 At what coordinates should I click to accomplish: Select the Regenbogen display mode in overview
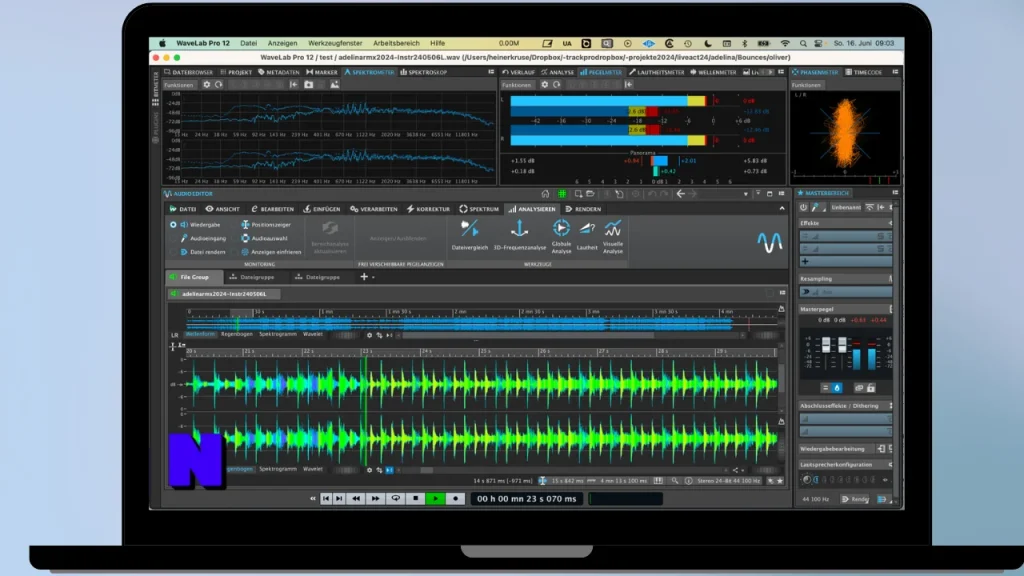pos(236,334)
